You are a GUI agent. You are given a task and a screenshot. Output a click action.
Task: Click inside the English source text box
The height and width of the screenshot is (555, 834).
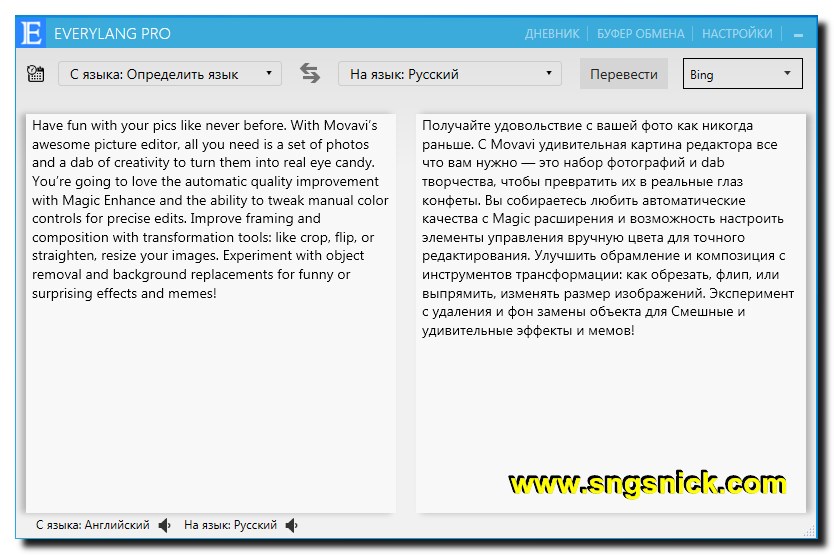click(x=211, y=313)
